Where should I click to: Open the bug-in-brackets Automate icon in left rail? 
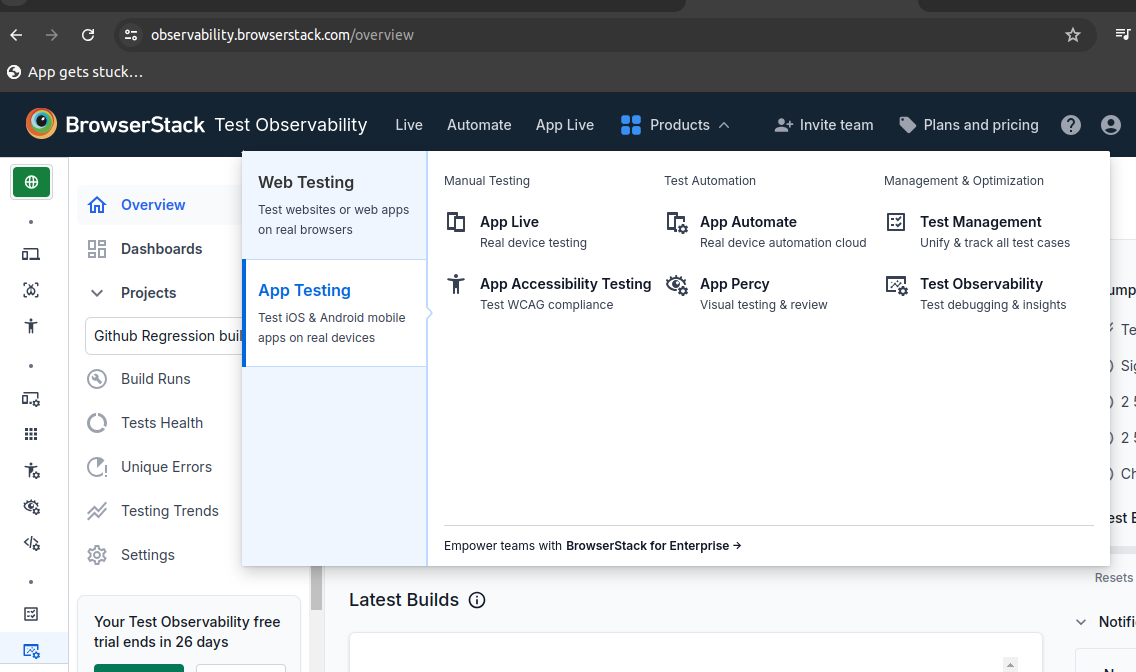(x=30, y=290)
